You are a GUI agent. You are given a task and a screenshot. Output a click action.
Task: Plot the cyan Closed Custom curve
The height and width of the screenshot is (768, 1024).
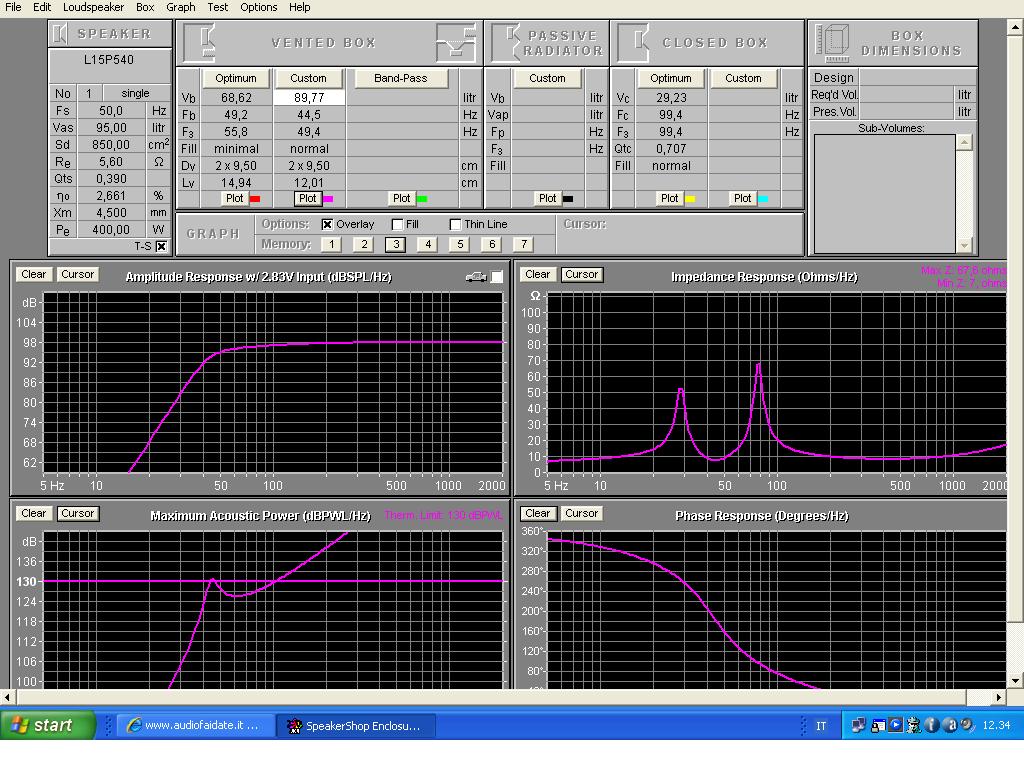(743, 199)
